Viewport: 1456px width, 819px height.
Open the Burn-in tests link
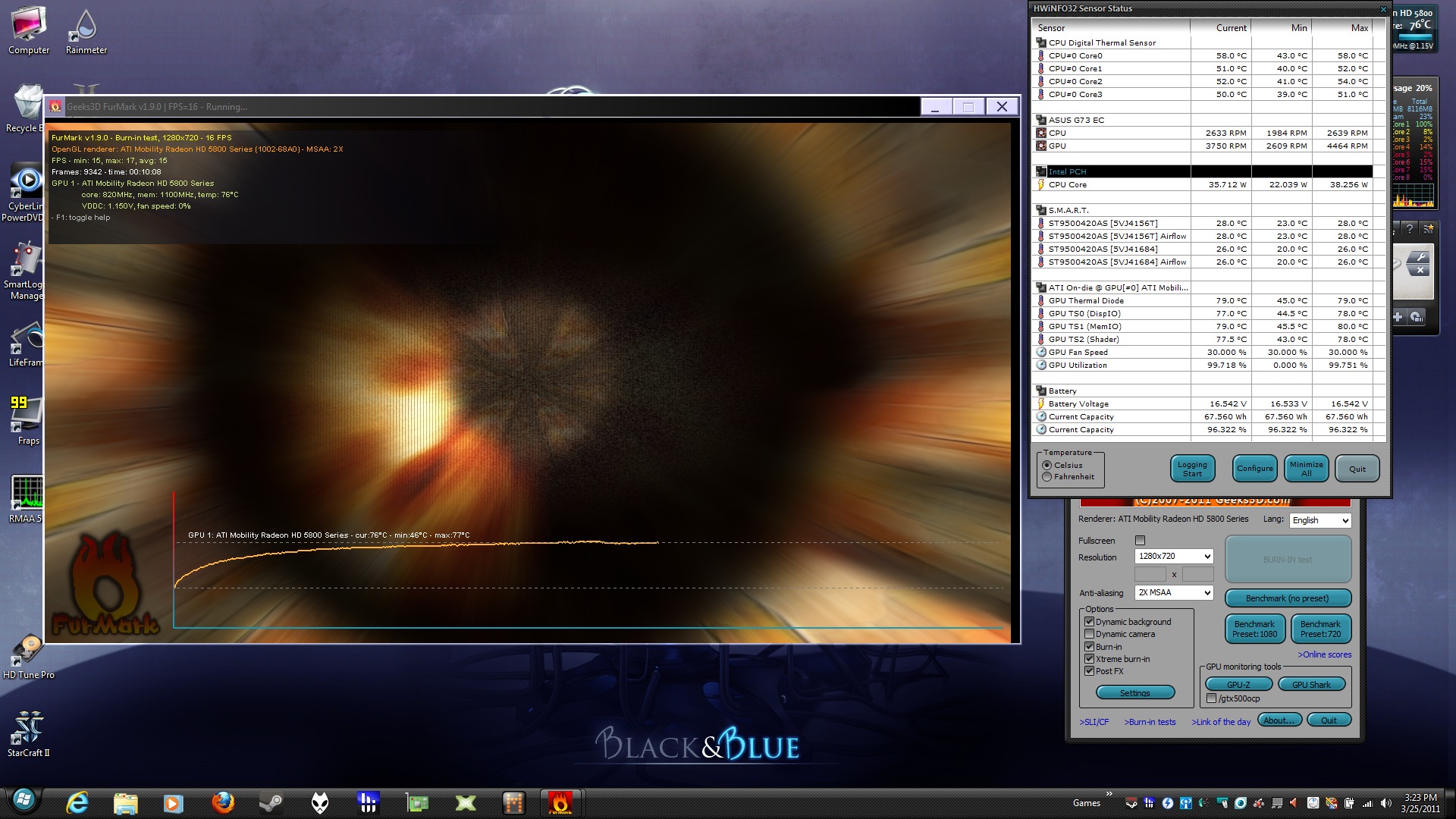click(1150, 722)
